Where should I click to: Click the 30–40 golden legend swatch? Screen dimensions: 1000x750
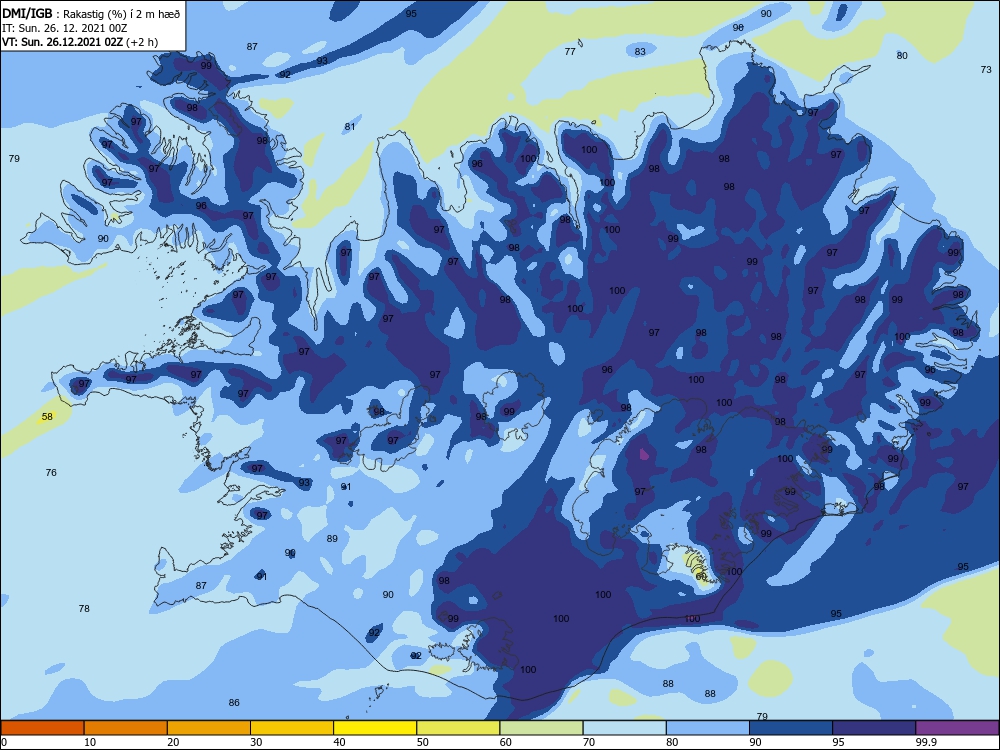pyautogui.click(x=292, y=728)
